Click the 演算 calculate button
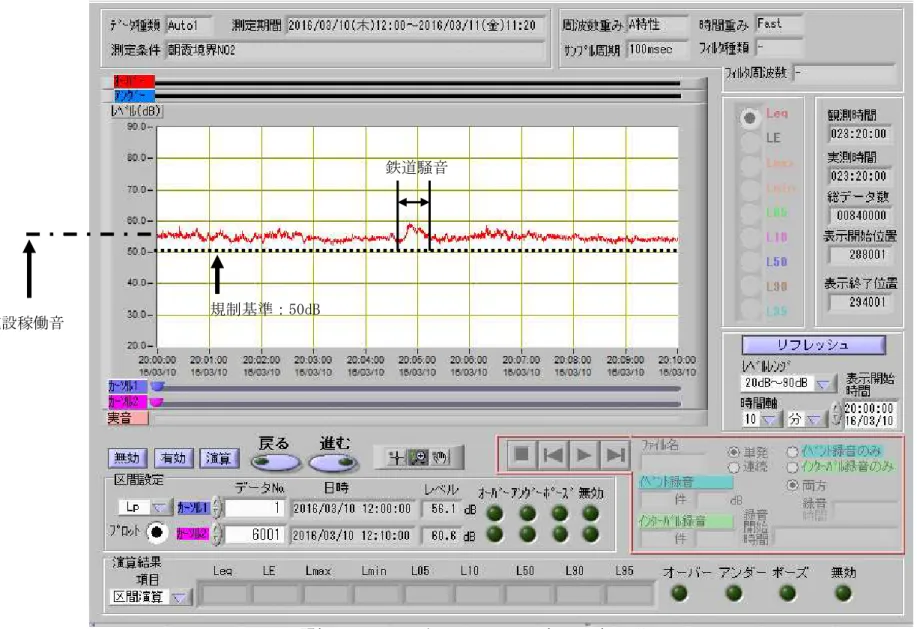917x629 pixels. [x=218, y=458]
